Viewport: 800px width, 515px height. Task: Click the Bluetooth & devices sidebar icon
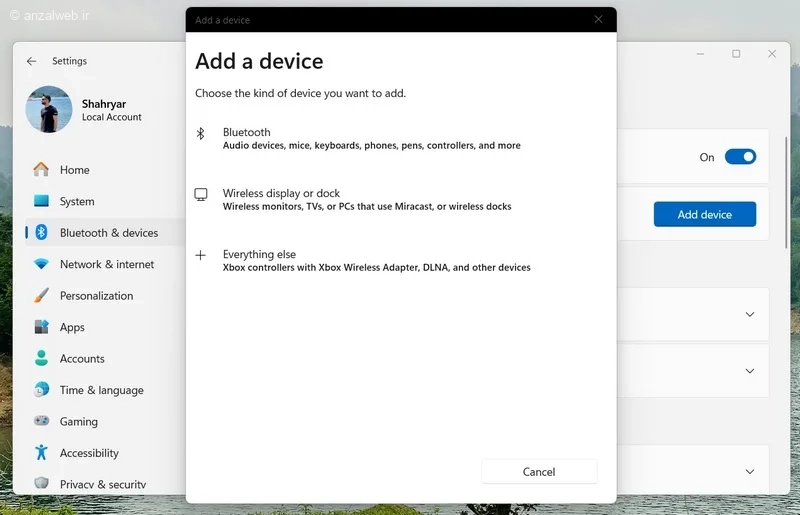click(x=41, y=232)
